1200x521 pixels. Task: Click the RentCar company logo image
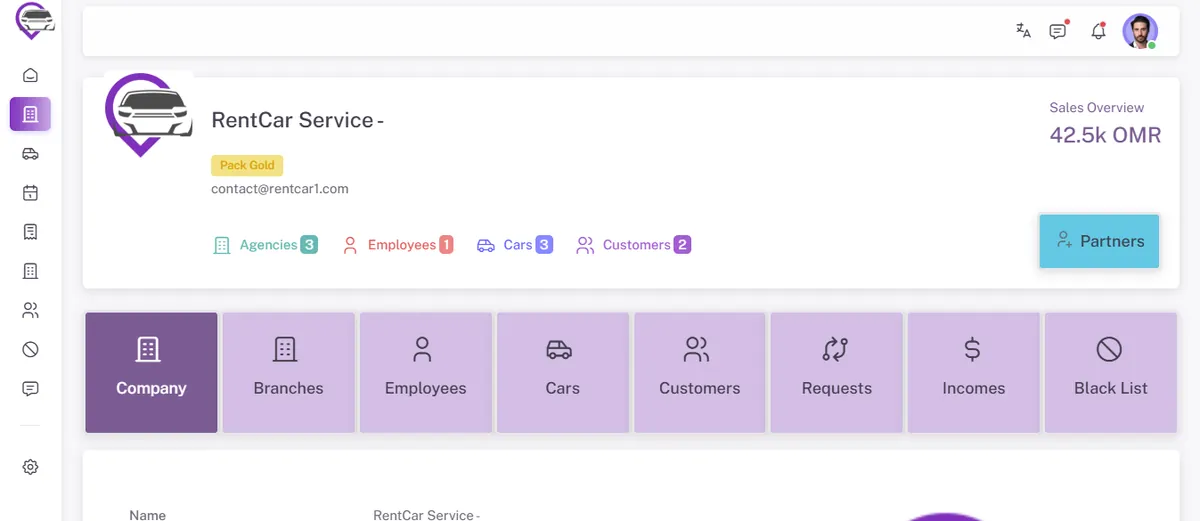coord(148,114)
